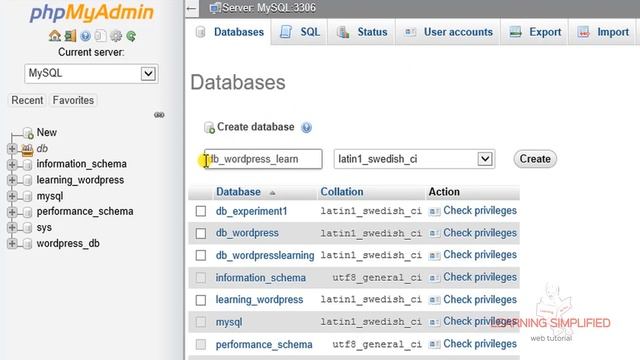Image resolution: width=640 pixels, height=360 pixels.
Task: Reload navigation panel green refresh icon
Action: [x=131, y=36]
